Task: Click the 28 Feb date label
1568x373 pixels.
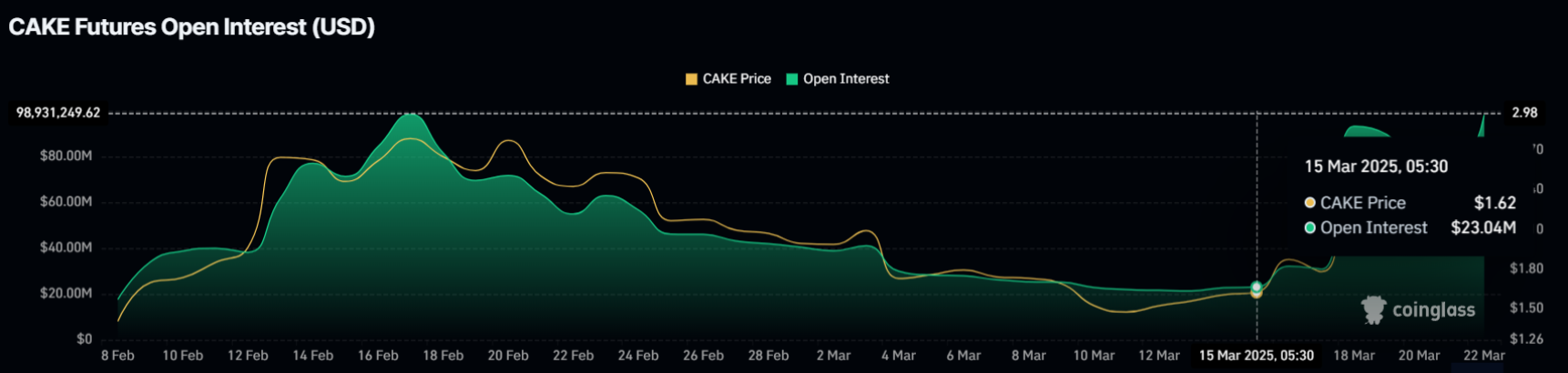Action: (769, 356)
